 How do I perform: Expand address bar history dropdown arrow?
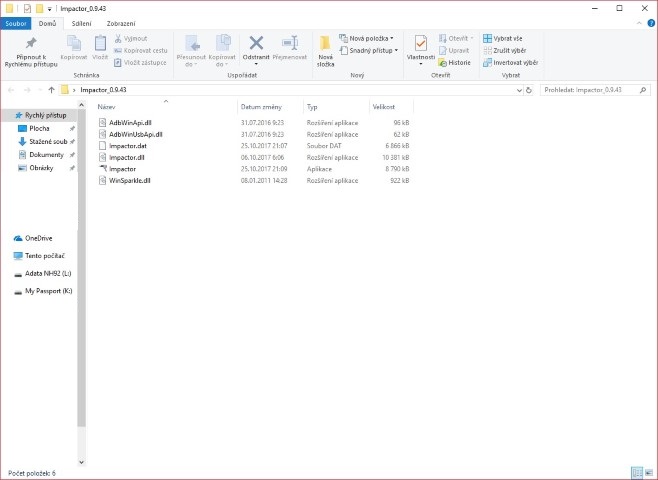tap(519, 90)
